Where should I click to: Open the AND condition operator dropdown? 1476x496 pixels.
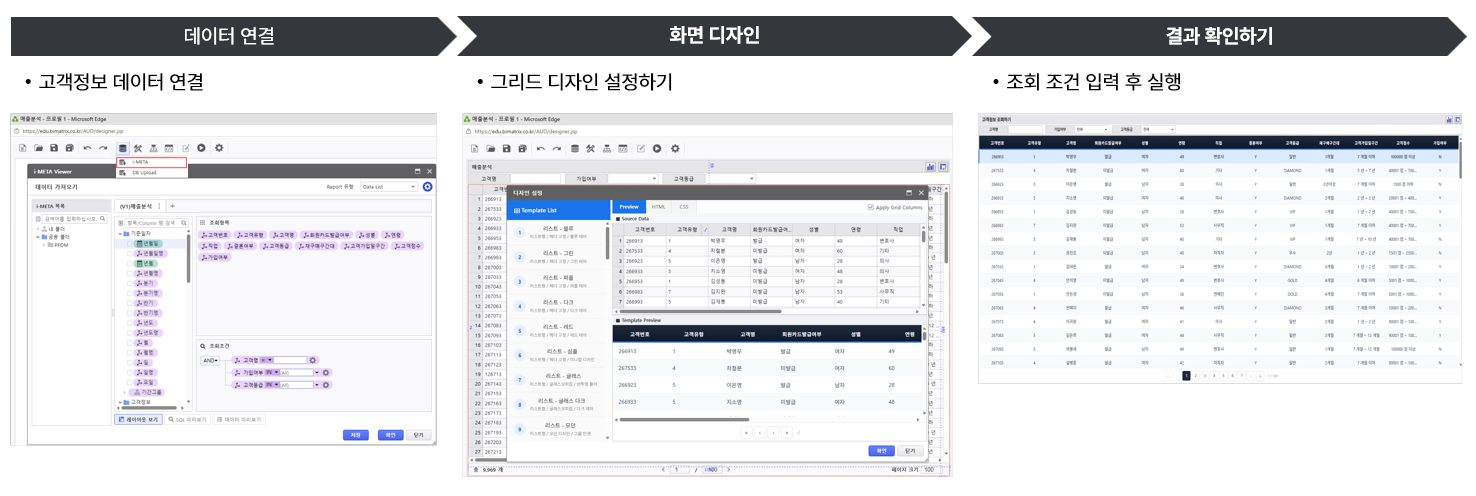(209, 360)
